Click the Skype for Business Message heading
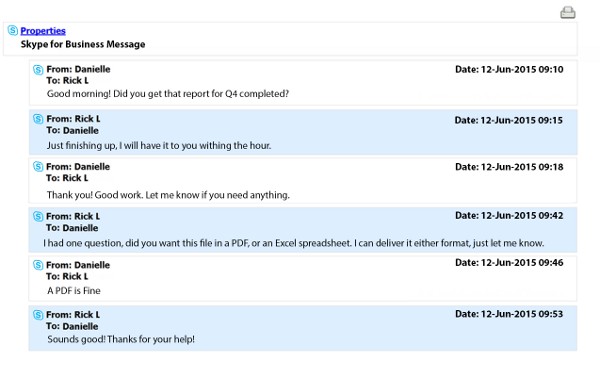 point(83,44)
